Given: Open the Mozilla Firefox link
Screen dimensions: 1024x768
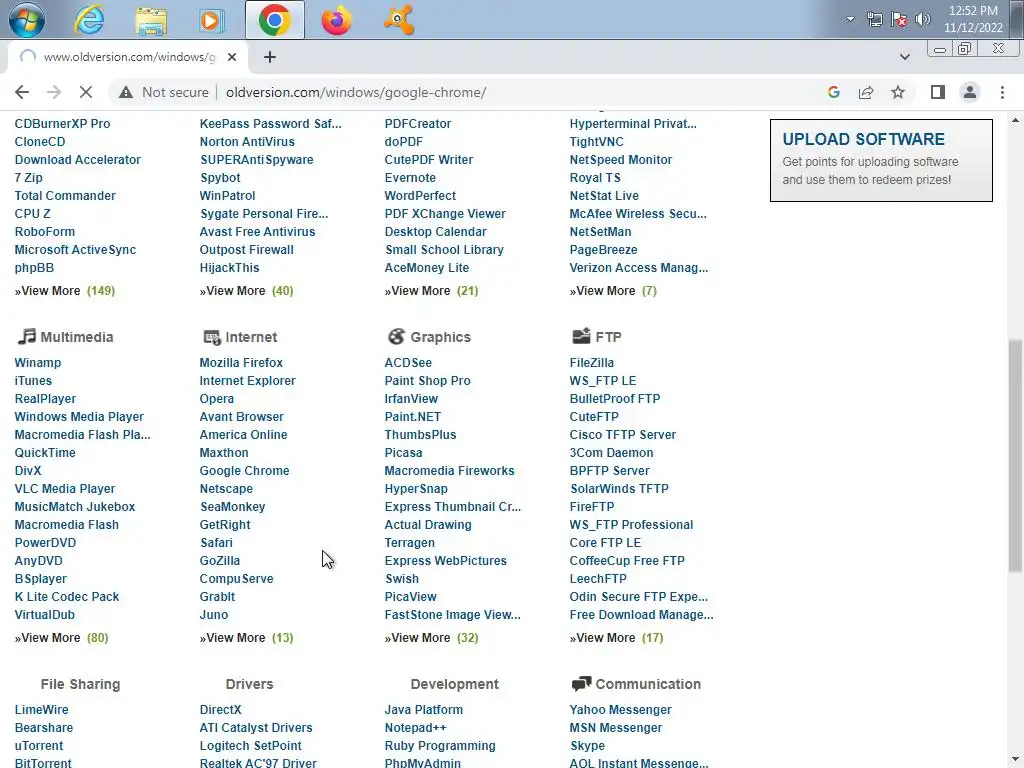Looking at the screenshot, I should click(x=241, y=362).
